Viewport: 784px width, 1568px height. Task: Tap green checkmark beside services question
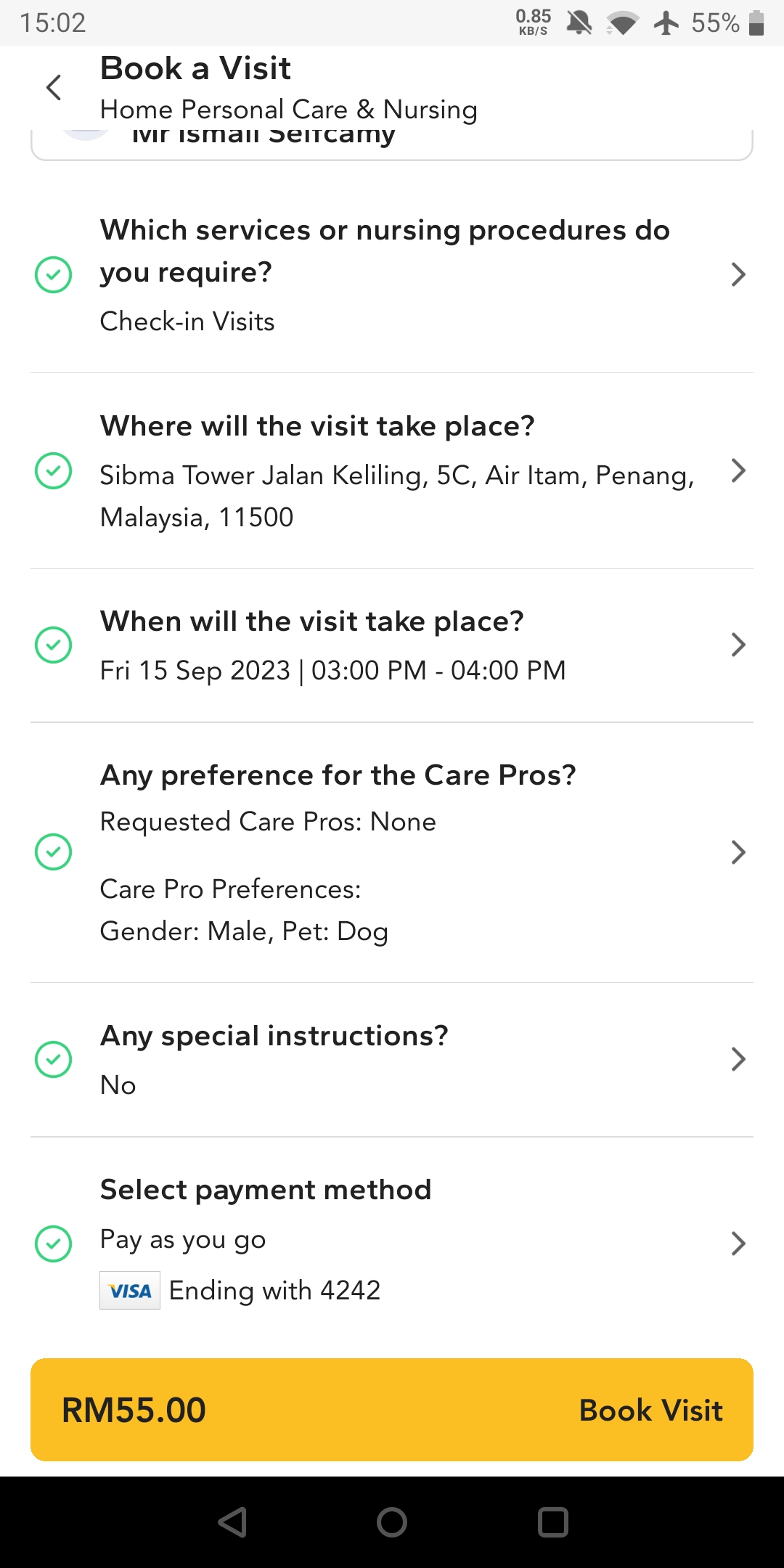coord(54,274)
